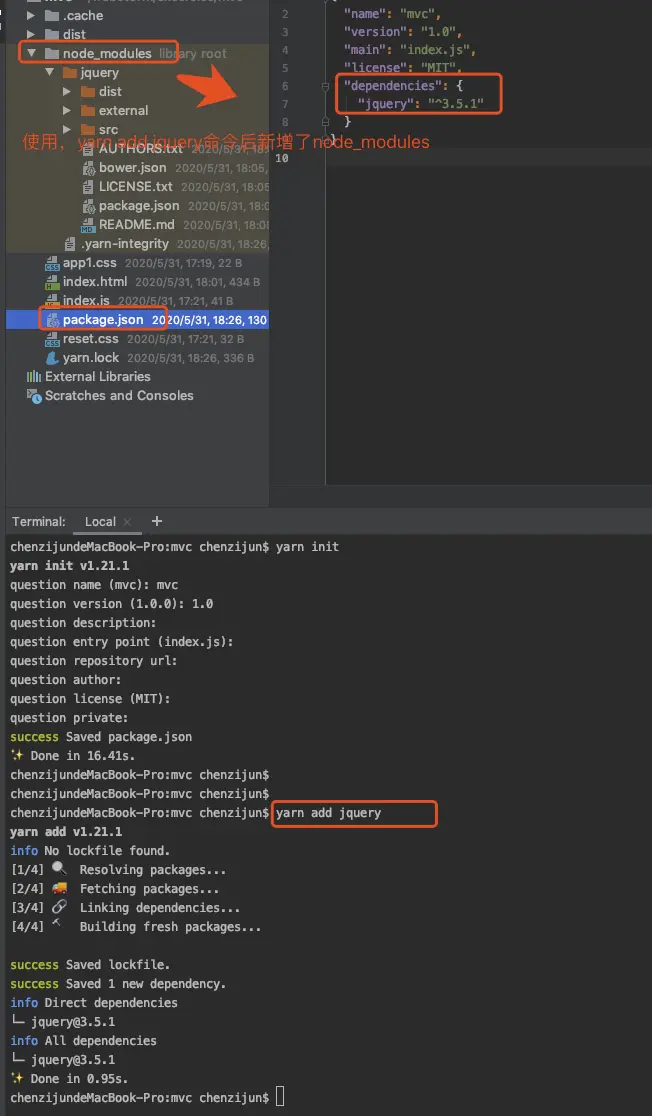Screen dimensions: 652x1116
Task: Collapse the jquery folder arrow
Action: coord(49,73)
